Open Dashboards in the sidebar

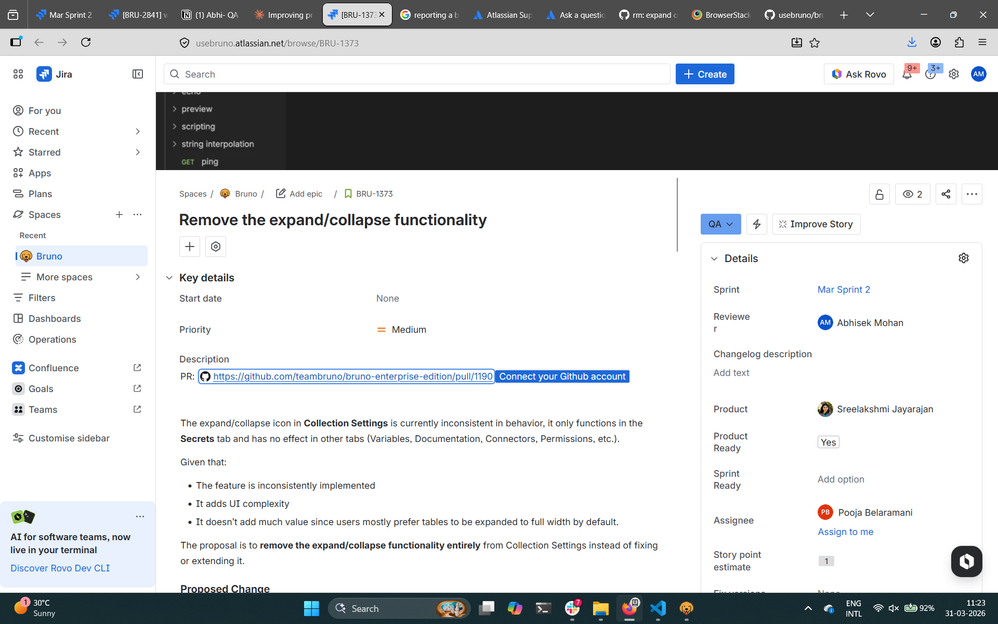[55, 318]
